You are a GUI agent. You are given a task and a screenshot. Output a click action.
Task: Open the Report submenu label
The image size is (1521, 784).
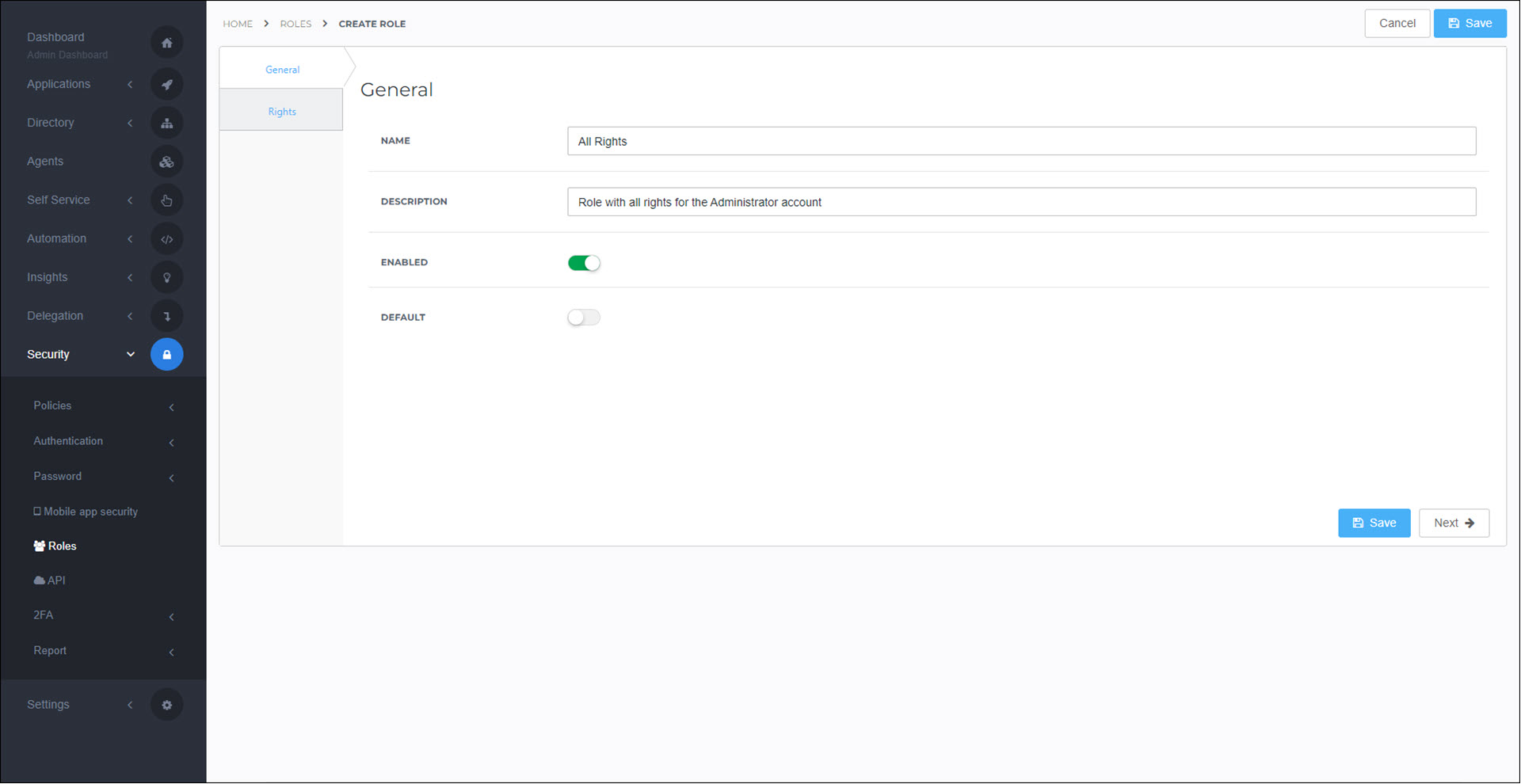point(50,651)
